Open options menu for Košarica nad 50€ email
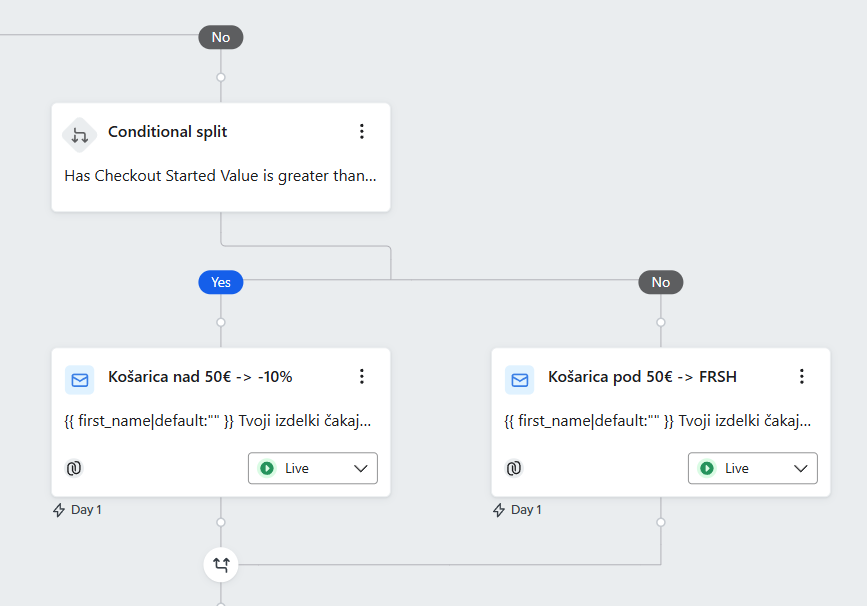 tap(362, 377)
